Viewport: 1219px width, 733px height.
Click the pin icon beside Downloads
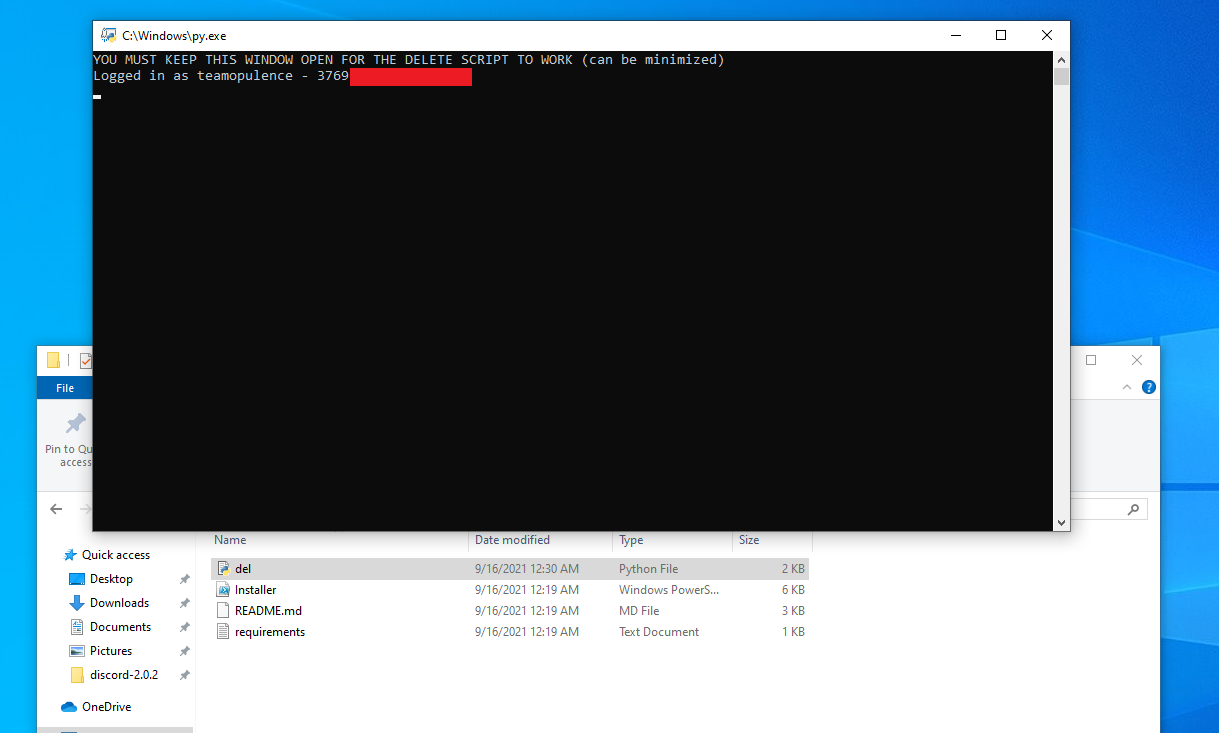click(184, 603)
